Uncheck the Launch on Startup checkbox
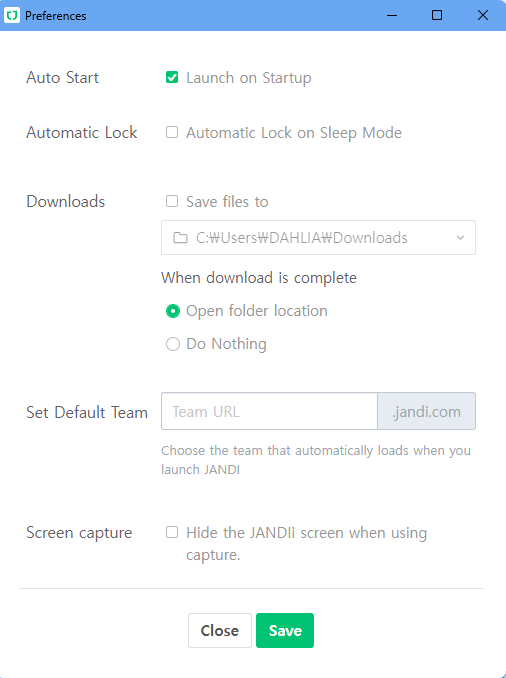 pyautogui.click(x=172, y=78)
